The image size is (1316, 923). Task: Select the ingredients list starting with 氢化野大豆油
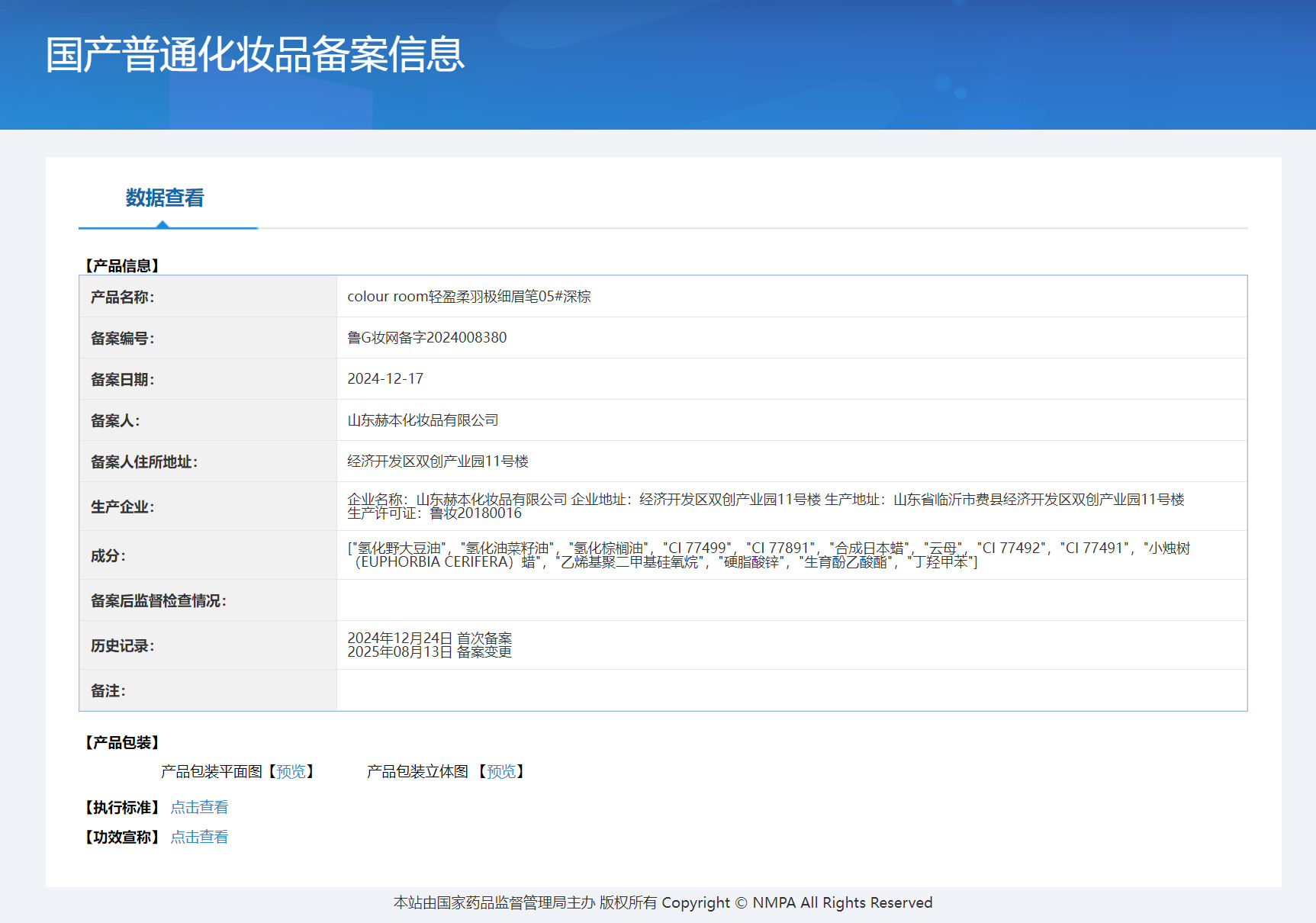tap(768, 555)
